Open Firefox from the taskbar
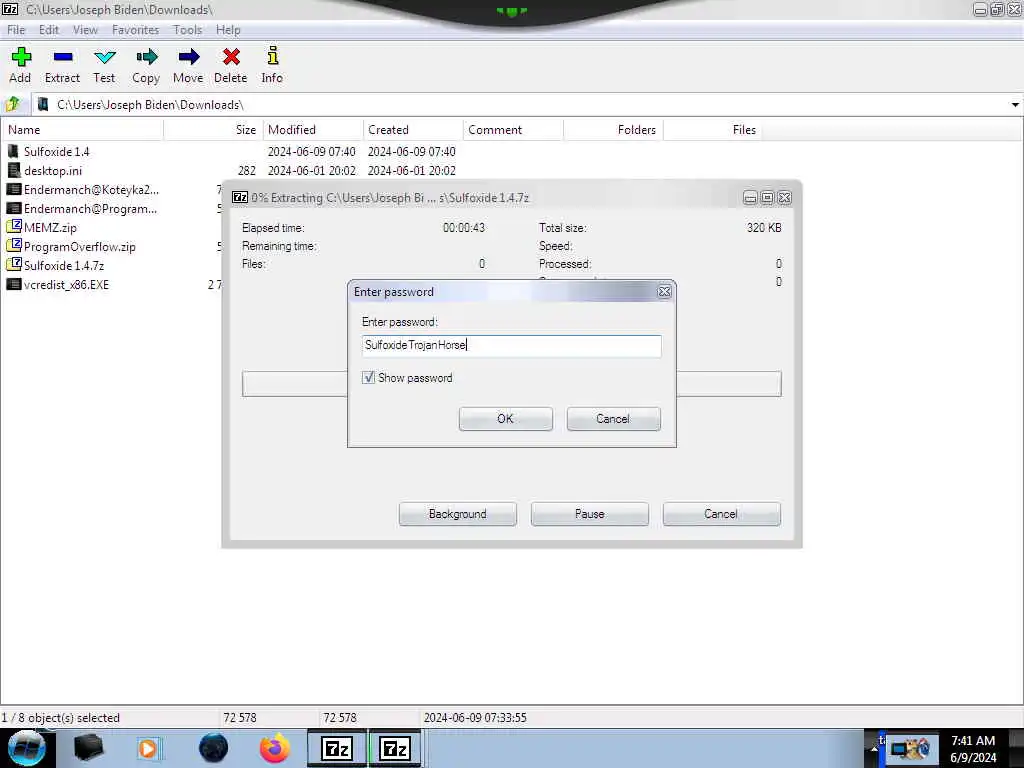Viewport: 1024px width, 768px height. click(x=275, y=748)
